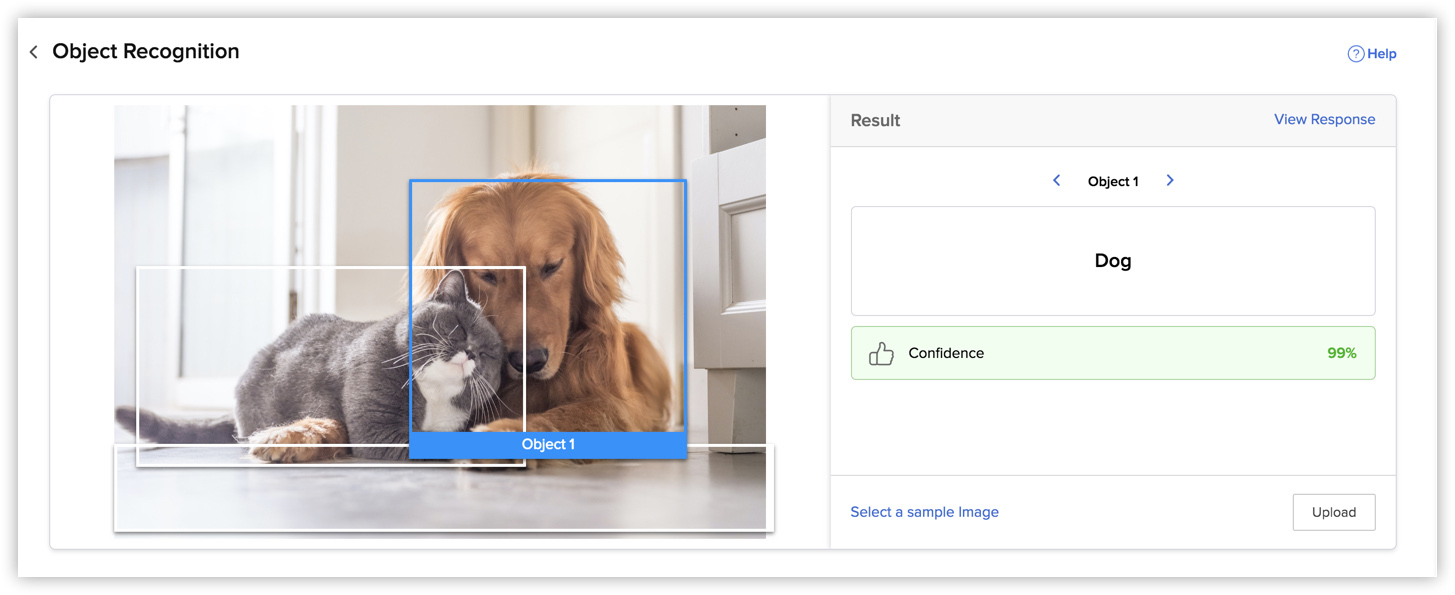The height and width of the screenshot is (595, 1455).
Task: Open Help using the question mark icon
Action: (x=1354, y=53)
